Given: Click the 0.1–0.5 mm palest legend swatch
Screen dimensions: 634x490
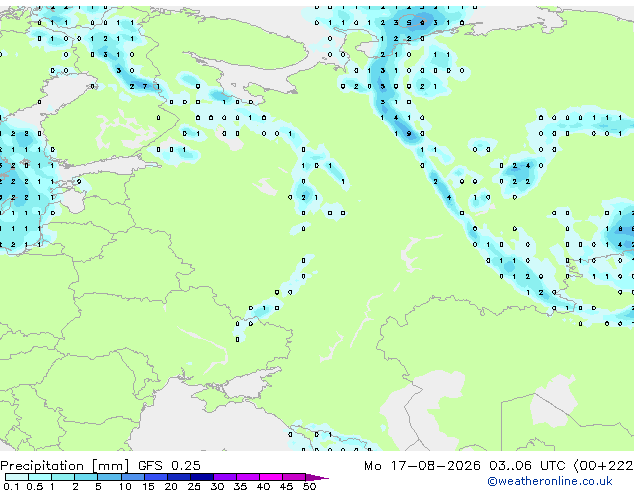Looking at the screenshot, I should [x=17, y=477].
